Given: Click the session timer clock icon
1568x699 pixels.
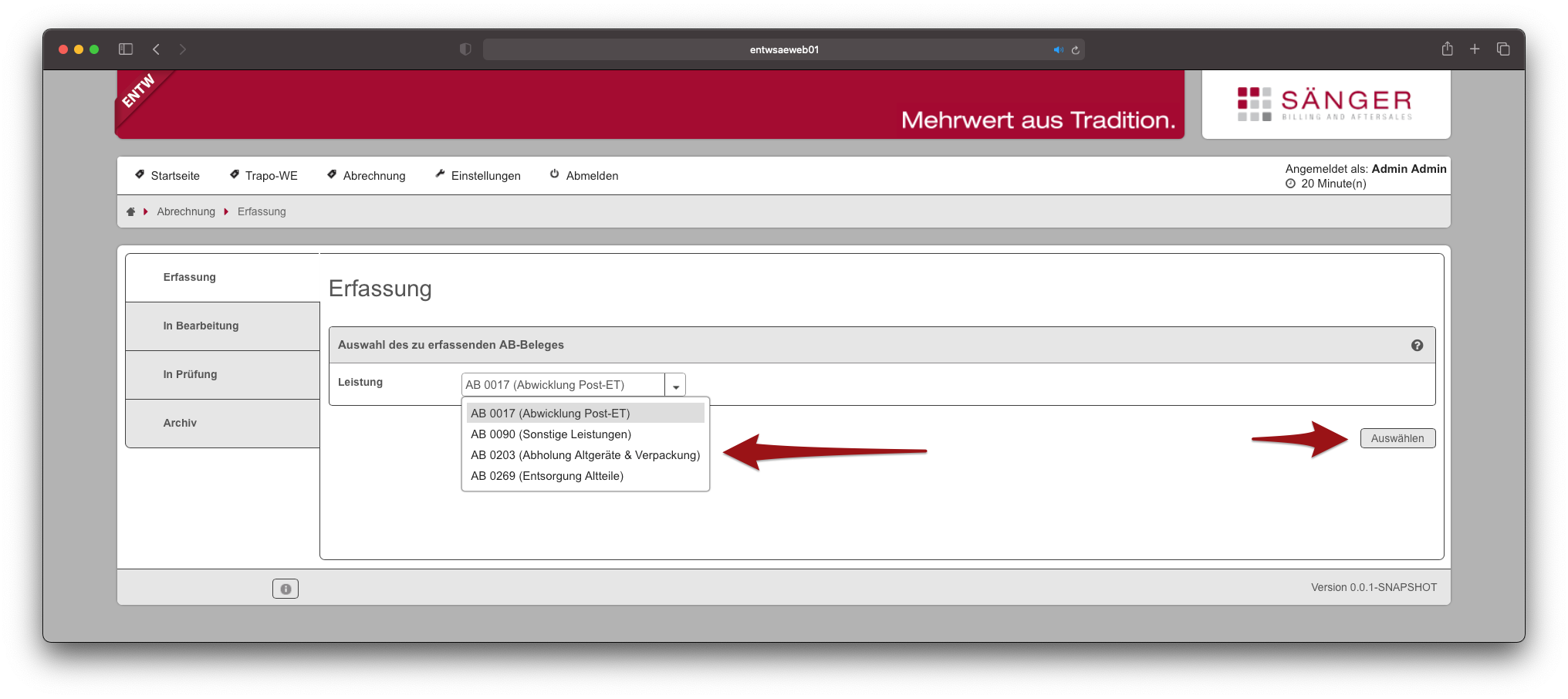Looking at the screenshot, I should (x=1290, y=184).
